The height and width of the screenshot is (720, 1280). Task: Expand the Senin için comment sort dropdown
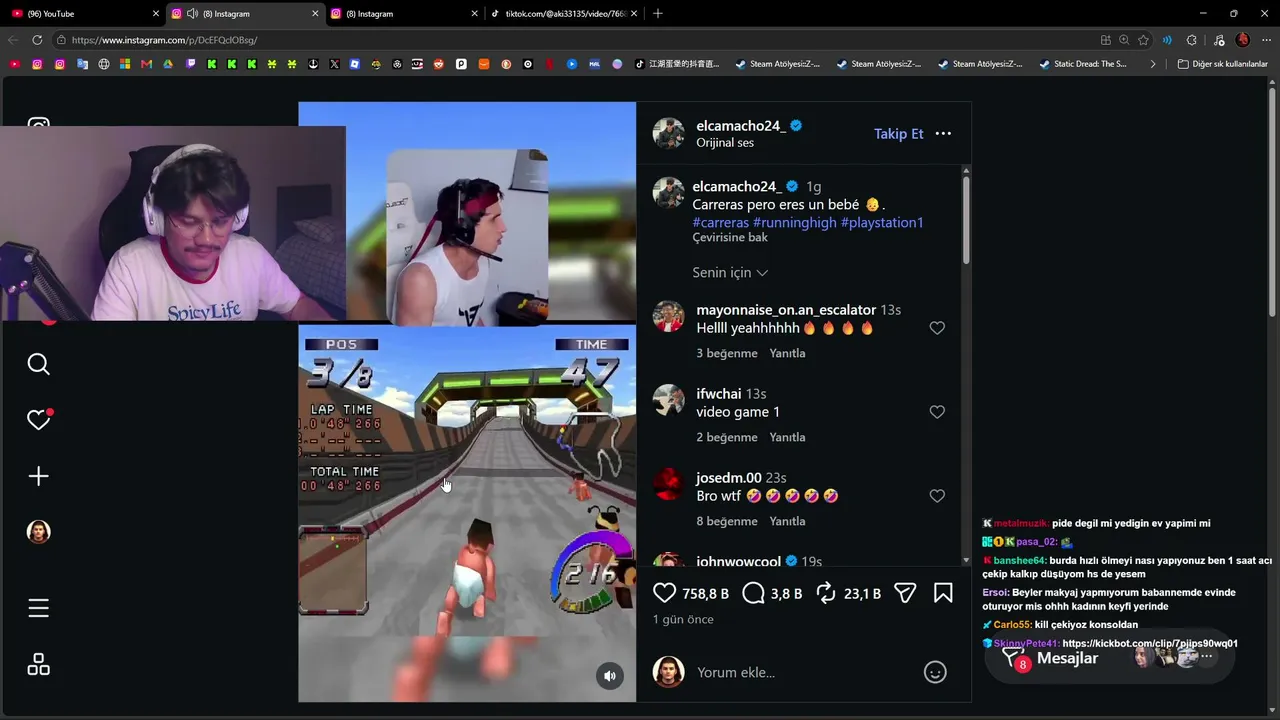tap(730, 272)
